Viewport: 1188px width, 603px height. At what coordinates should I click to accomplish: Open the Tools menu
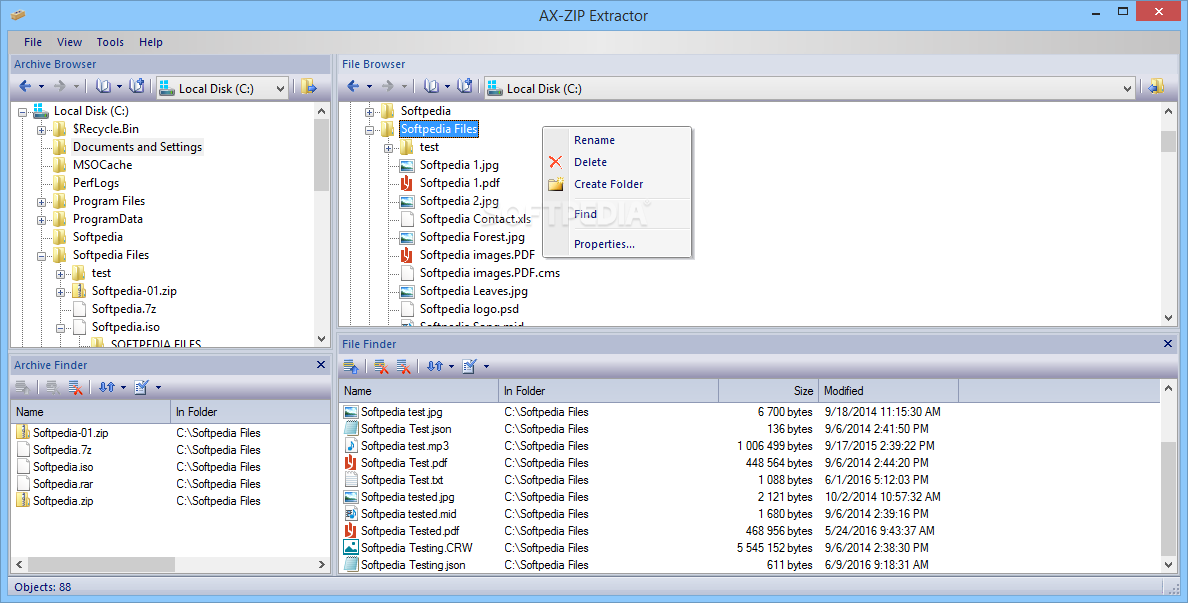click(110, 42)
